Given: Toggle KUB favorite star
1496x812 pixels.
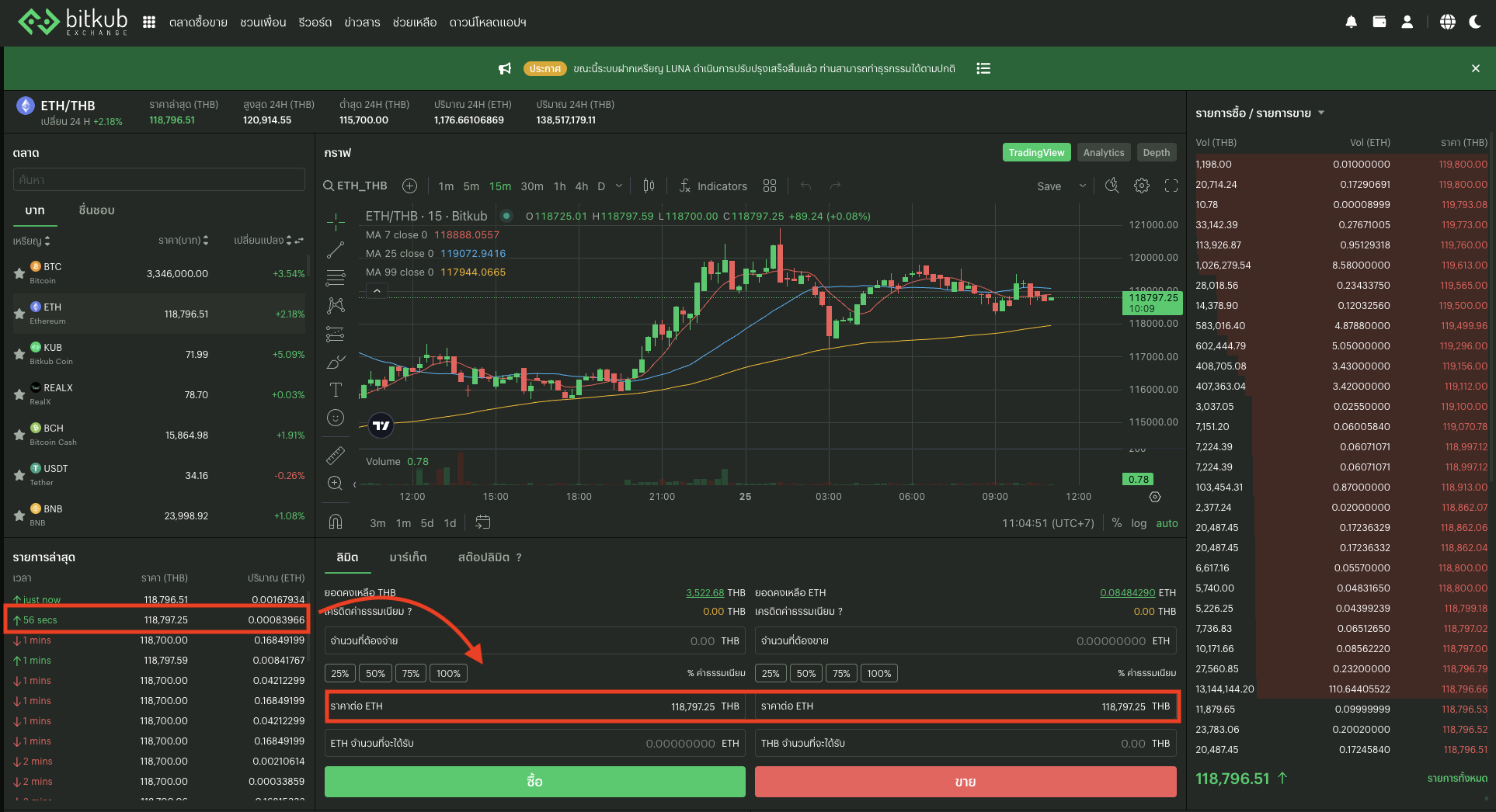Looking at the screenshot, I should (x=19, y=354).
